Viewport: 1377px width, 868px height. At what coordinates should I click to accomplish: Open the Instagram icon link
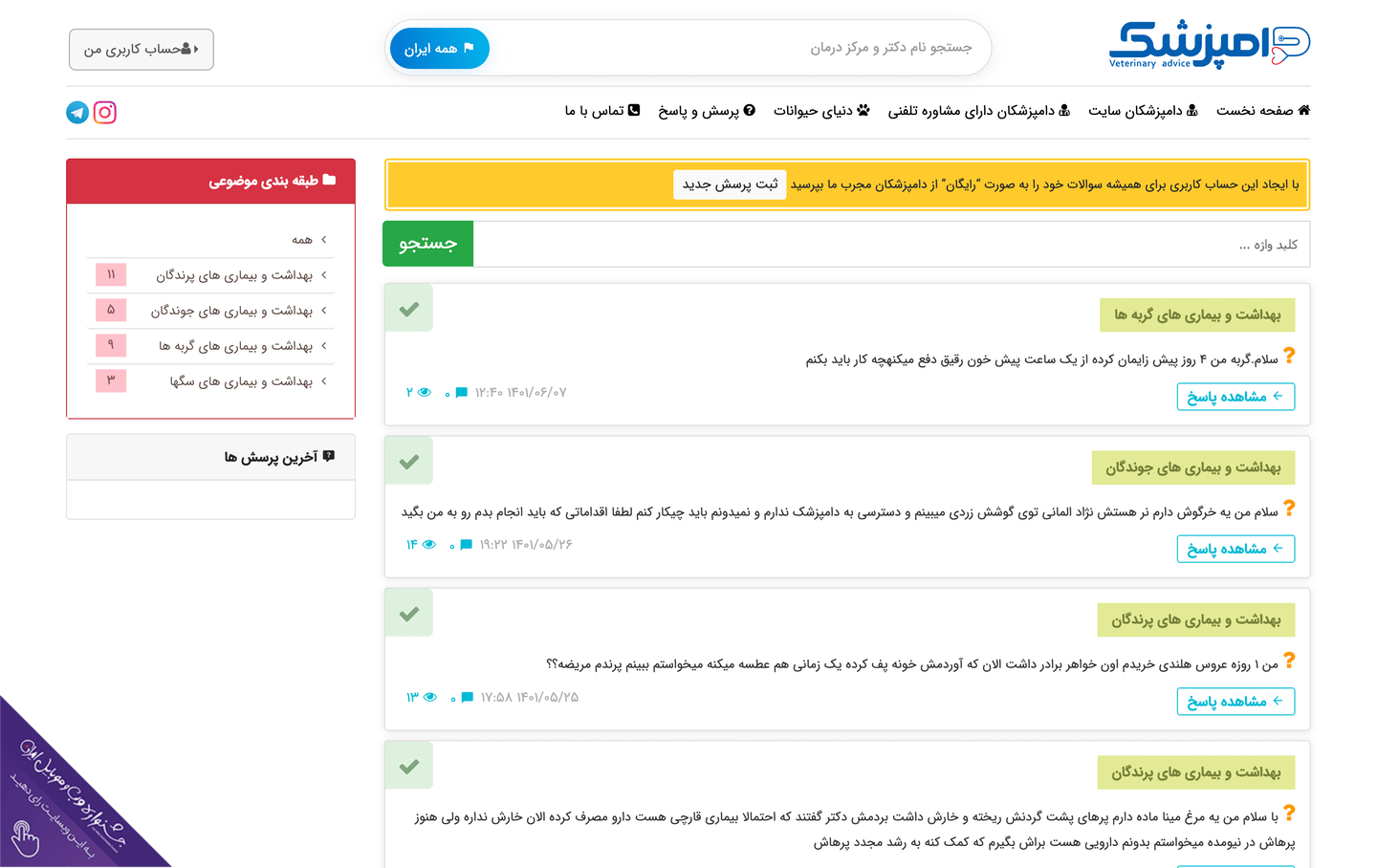[105, 113]
